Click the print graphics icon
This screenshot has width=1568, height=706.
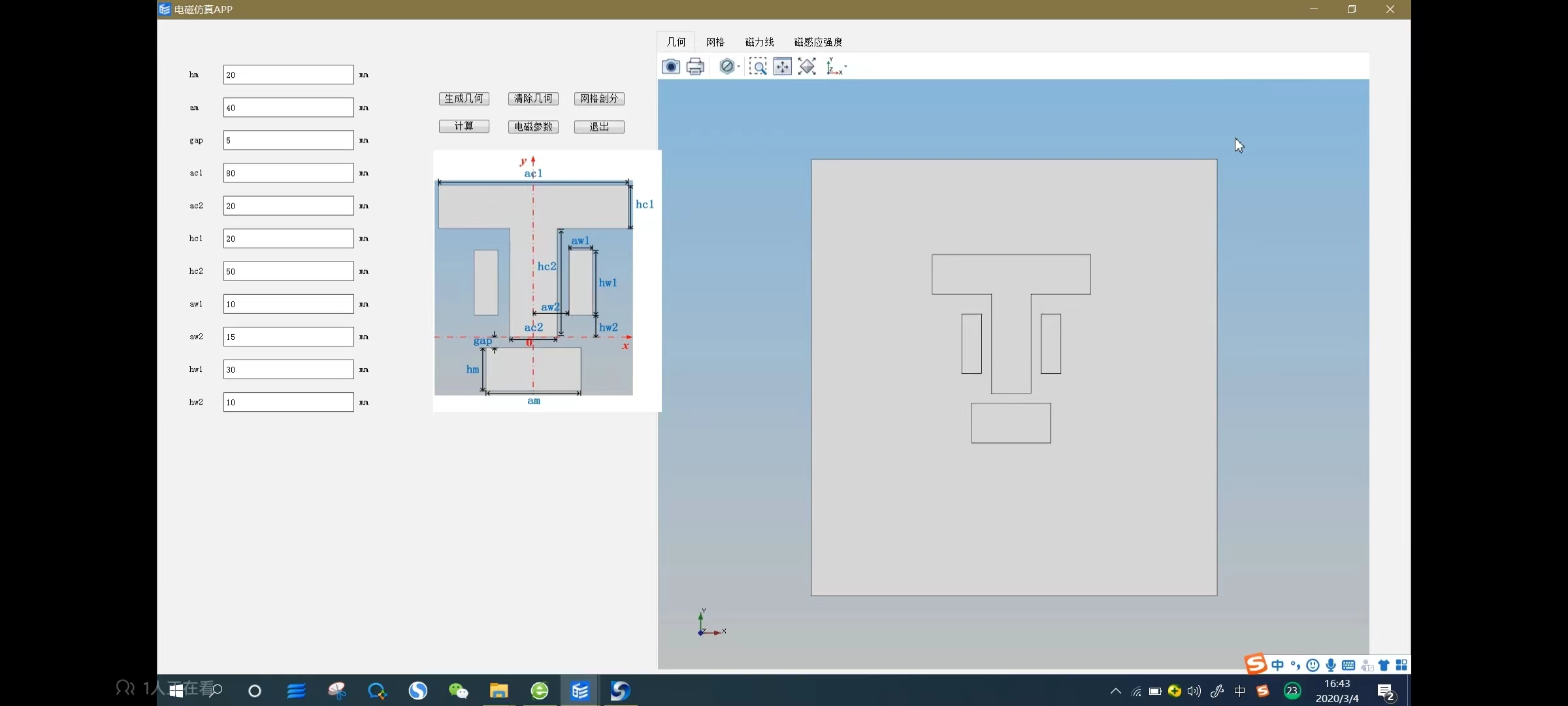695,67
